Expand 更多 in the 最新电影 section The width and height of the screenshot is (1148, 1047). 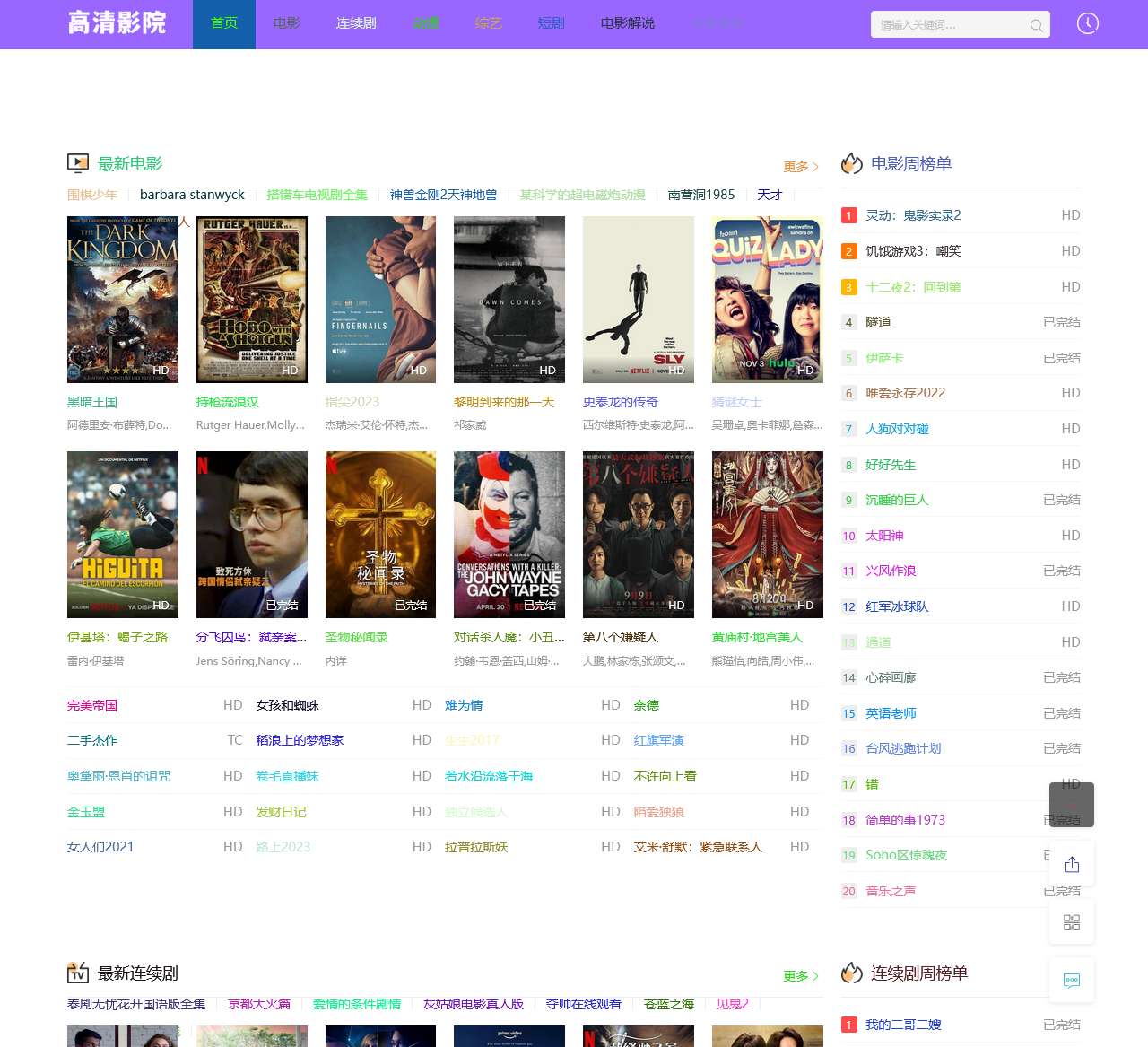(x=801, y=167)
